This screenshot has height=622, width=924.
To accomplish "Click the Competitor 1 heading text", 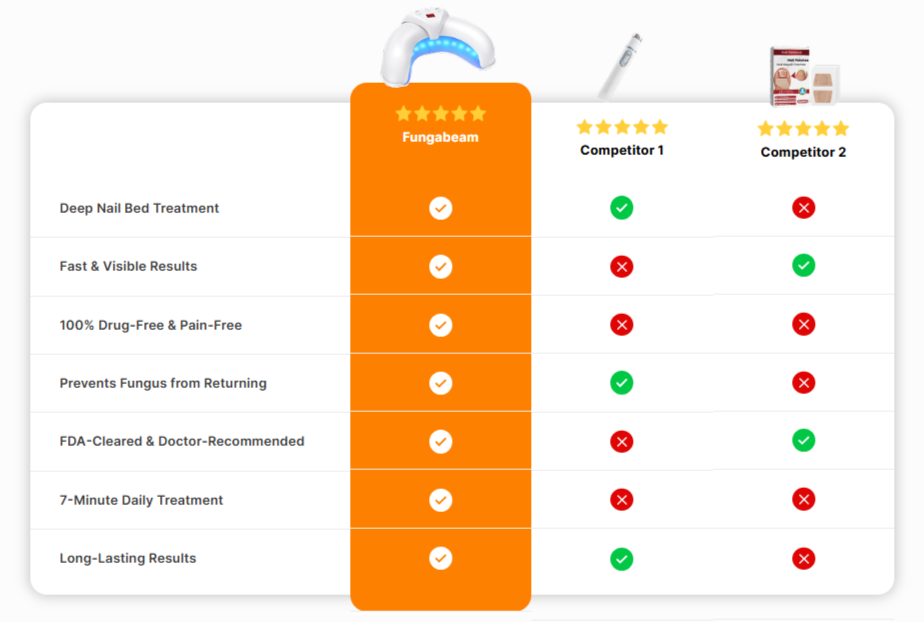I will coord(622,150).
